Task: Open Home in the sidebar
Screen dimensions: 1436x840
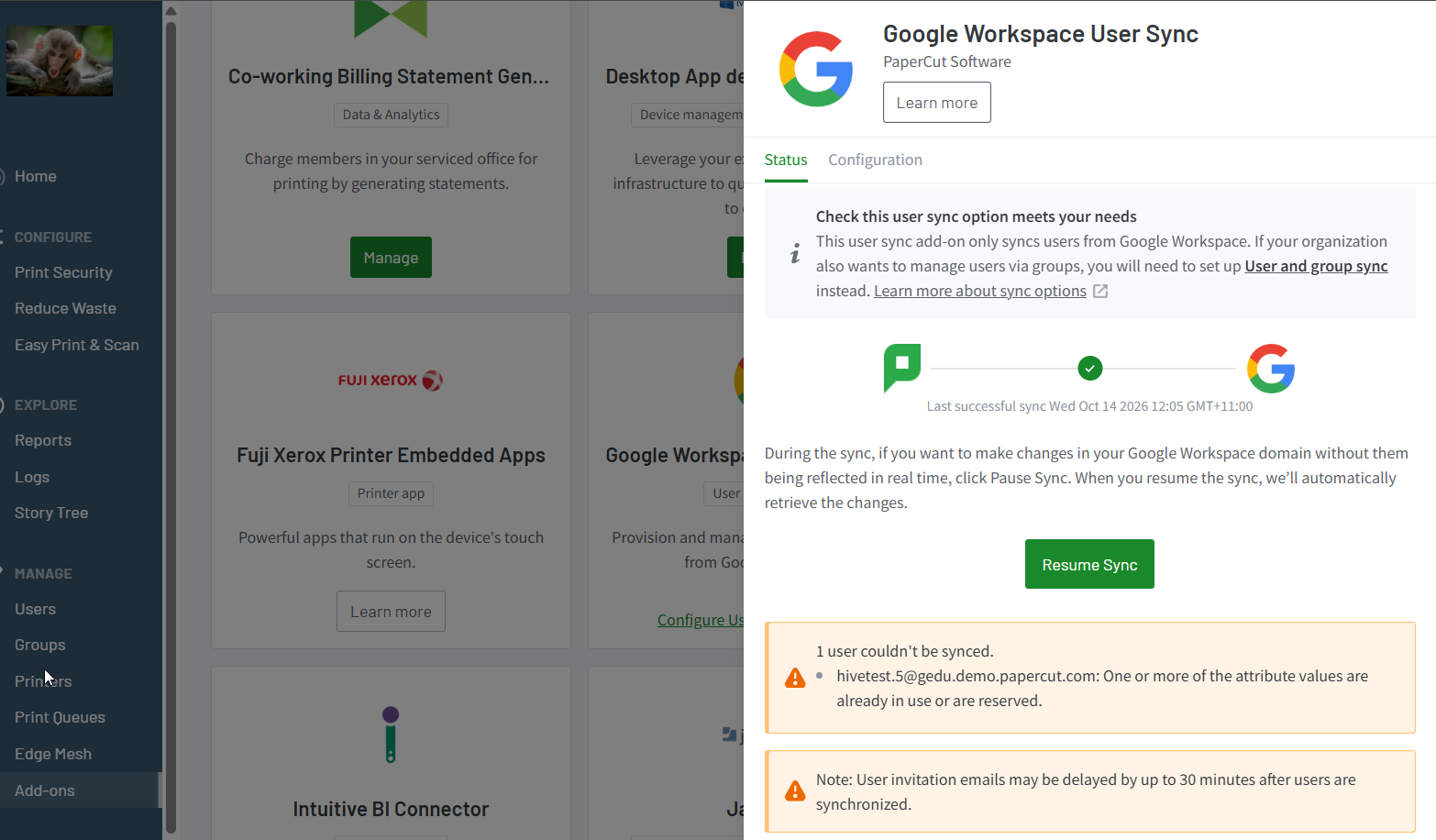Action: click(x=36, y=176)
